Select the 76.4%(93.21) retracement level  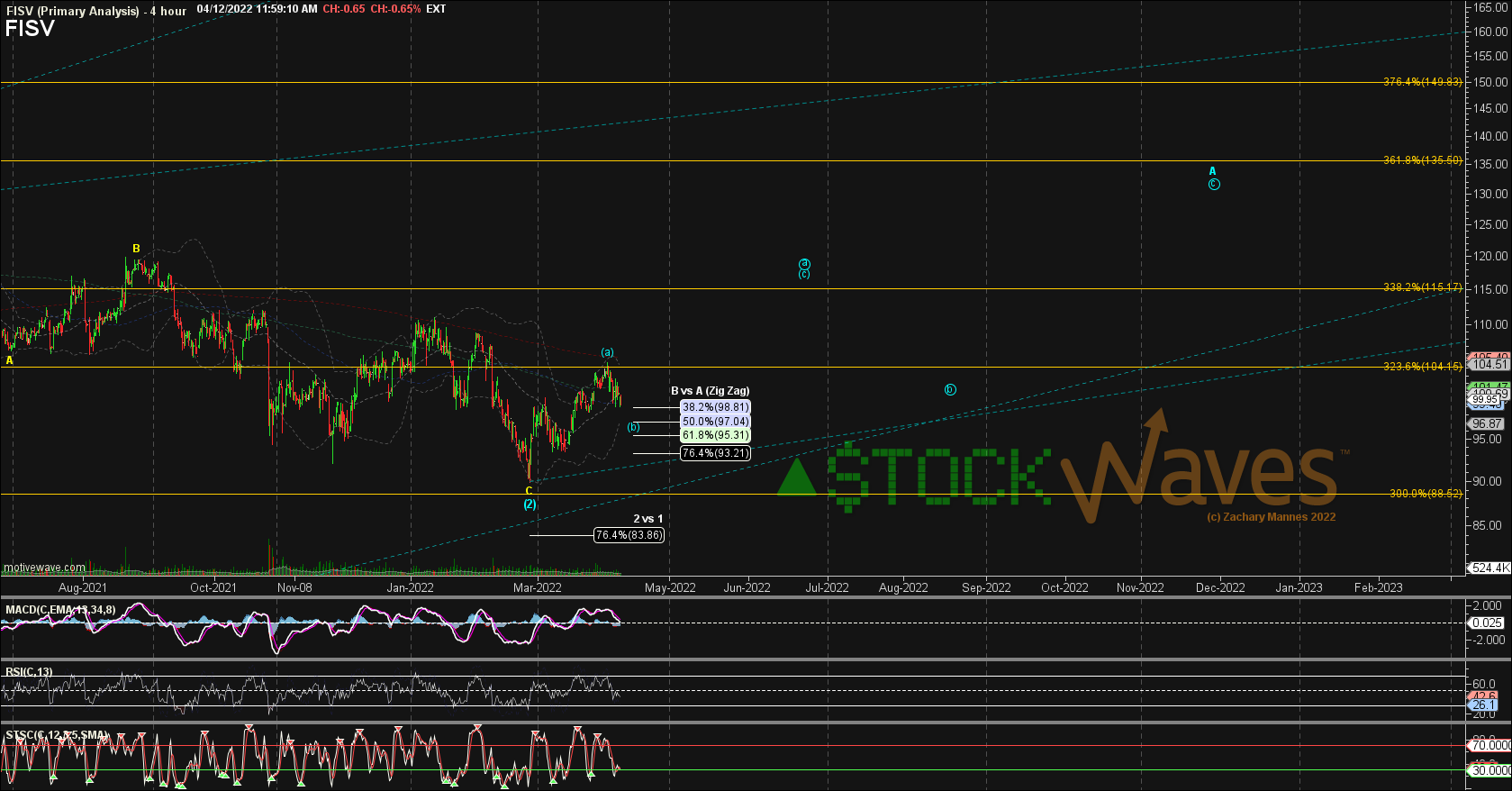[x=715, y=453]
